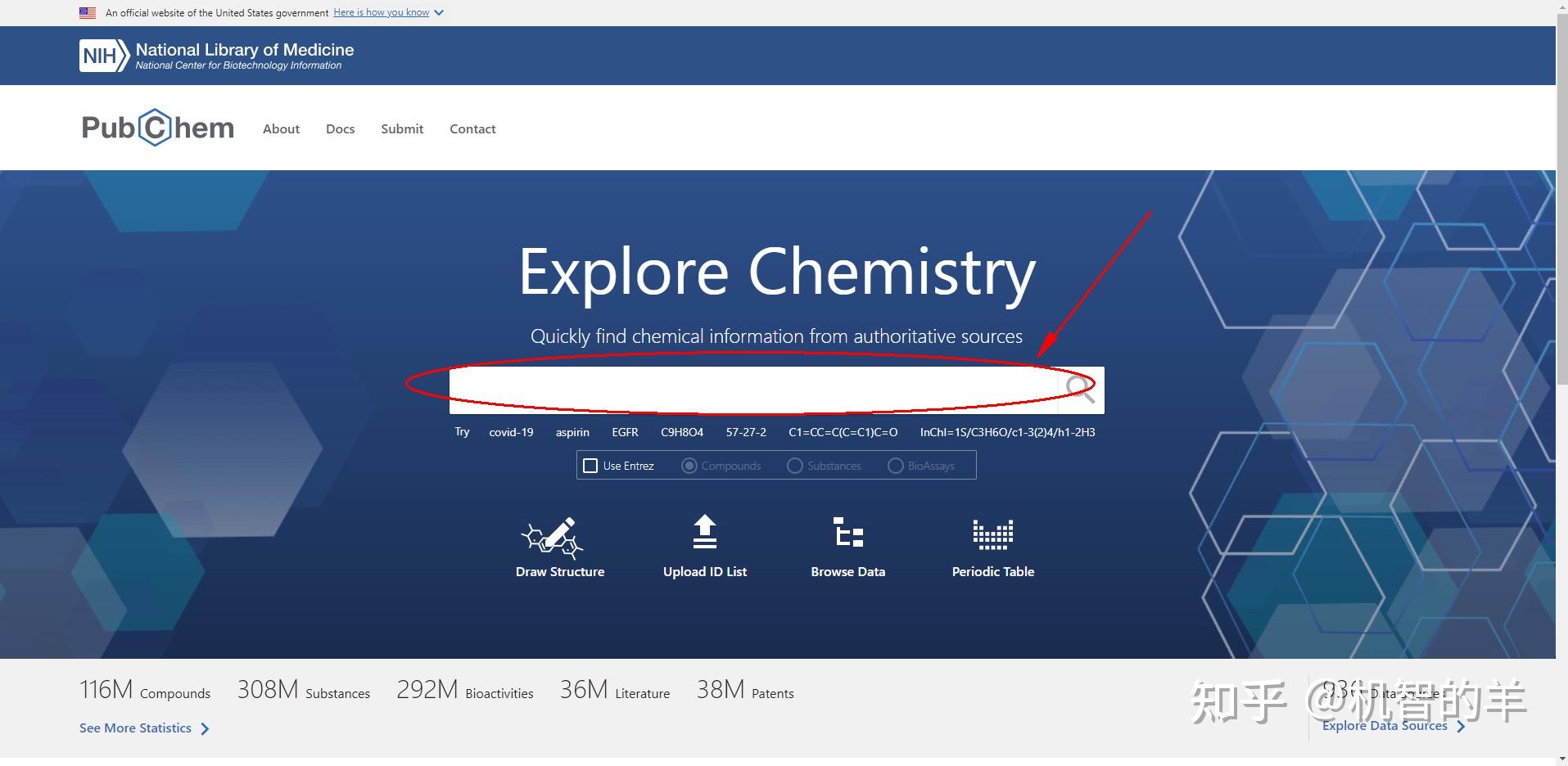Viewport: 1568px width, 766px height.
Task: Click the 292M Bioactivities statistic
Action: point(465,691)
